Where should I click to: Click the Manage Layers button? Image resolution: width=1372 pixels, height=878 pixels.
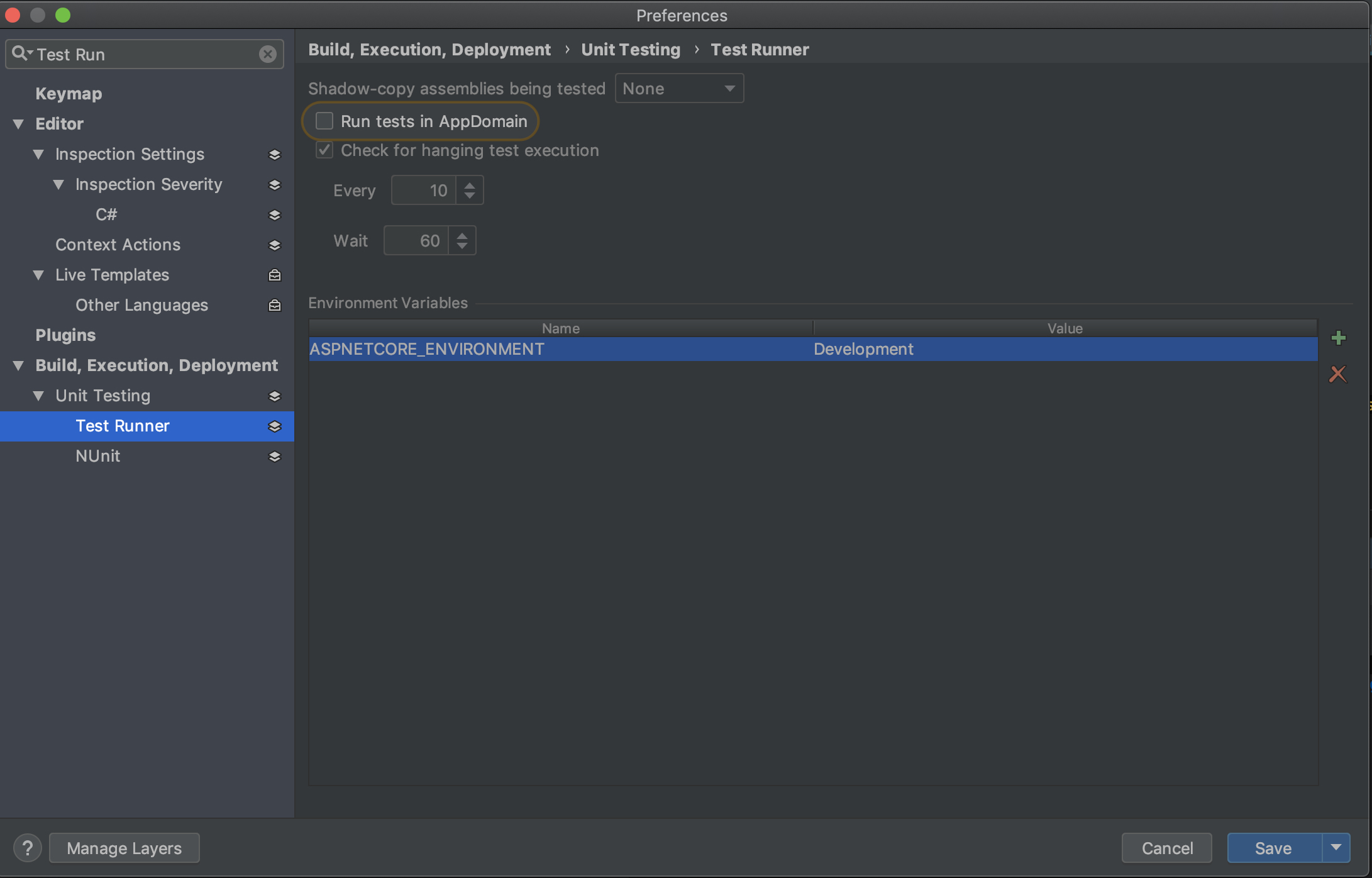click(124, 848)
